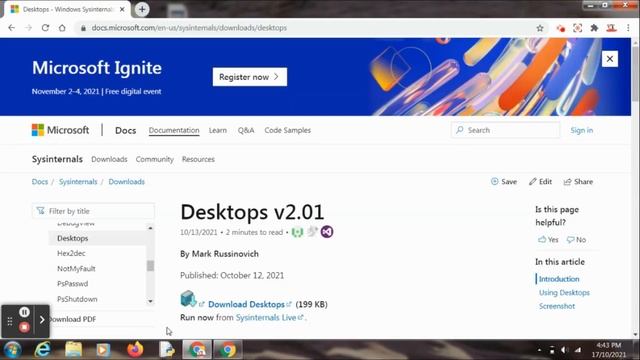Open a new browser tab
The image size is (640, 360).
point(142,9)
